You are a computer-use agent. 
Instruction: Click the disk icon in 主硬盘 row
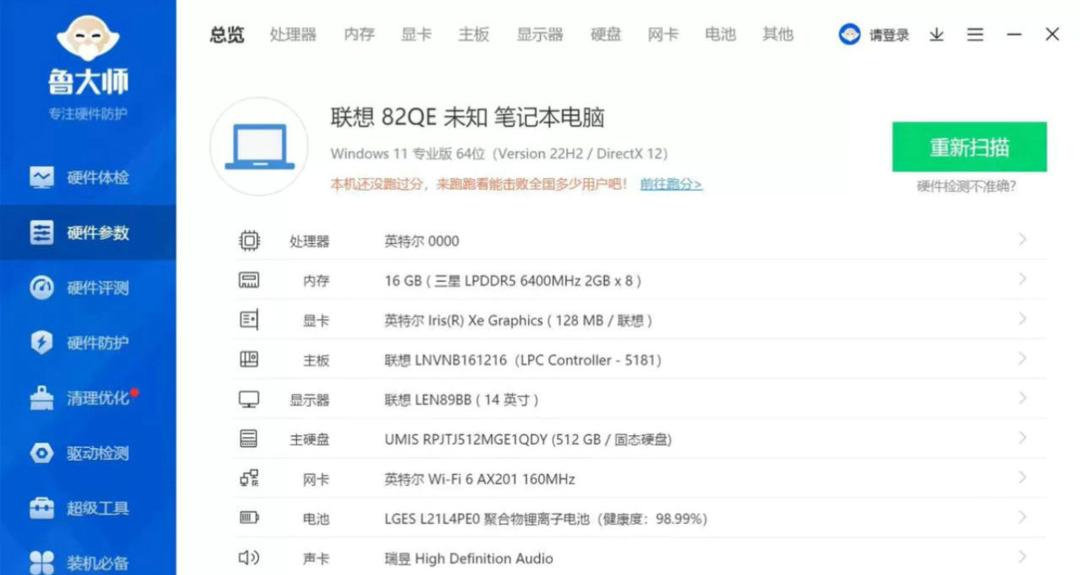(249, 439)
